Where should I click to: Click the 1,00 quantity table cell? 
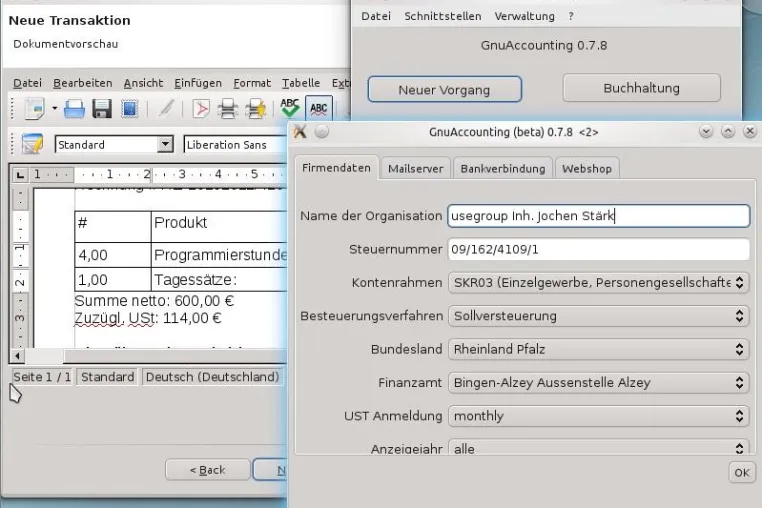click(113, 280)
